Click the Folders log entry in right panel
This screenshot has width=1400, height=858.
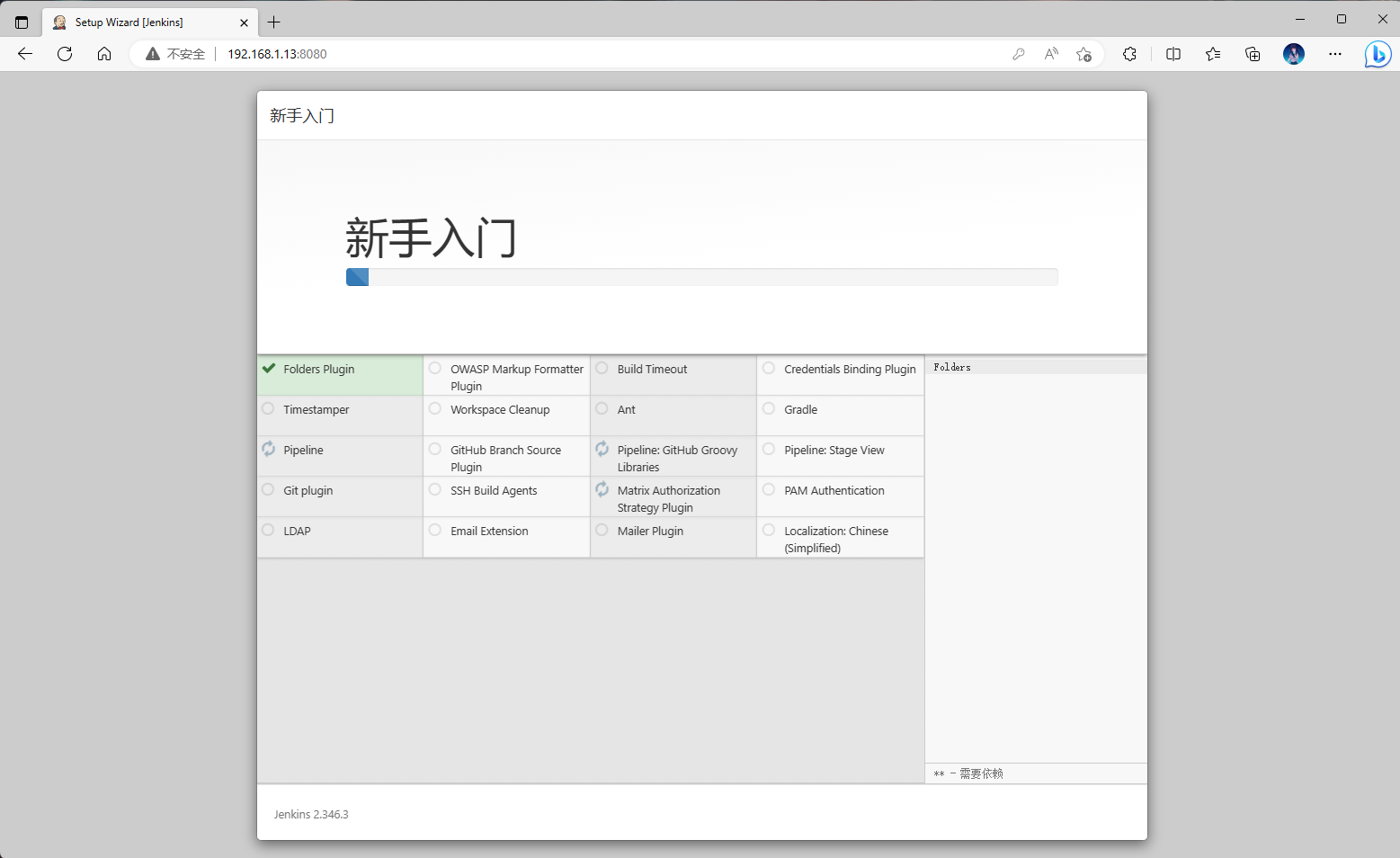pyautogui.click(x=952, y=367)
